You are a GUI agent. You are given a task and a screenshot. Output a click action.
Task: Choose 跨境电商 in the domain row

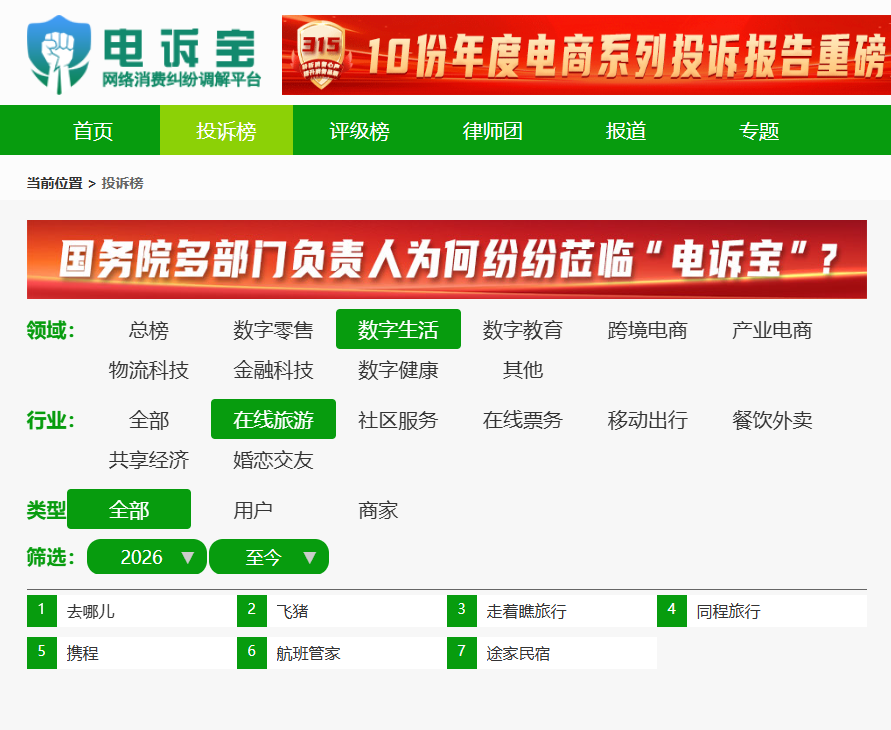[x=647, y=330]
